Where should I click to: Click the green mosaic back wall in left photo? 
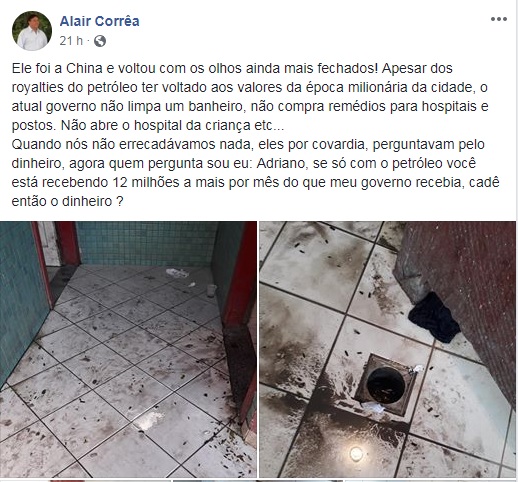pos(147,243)
